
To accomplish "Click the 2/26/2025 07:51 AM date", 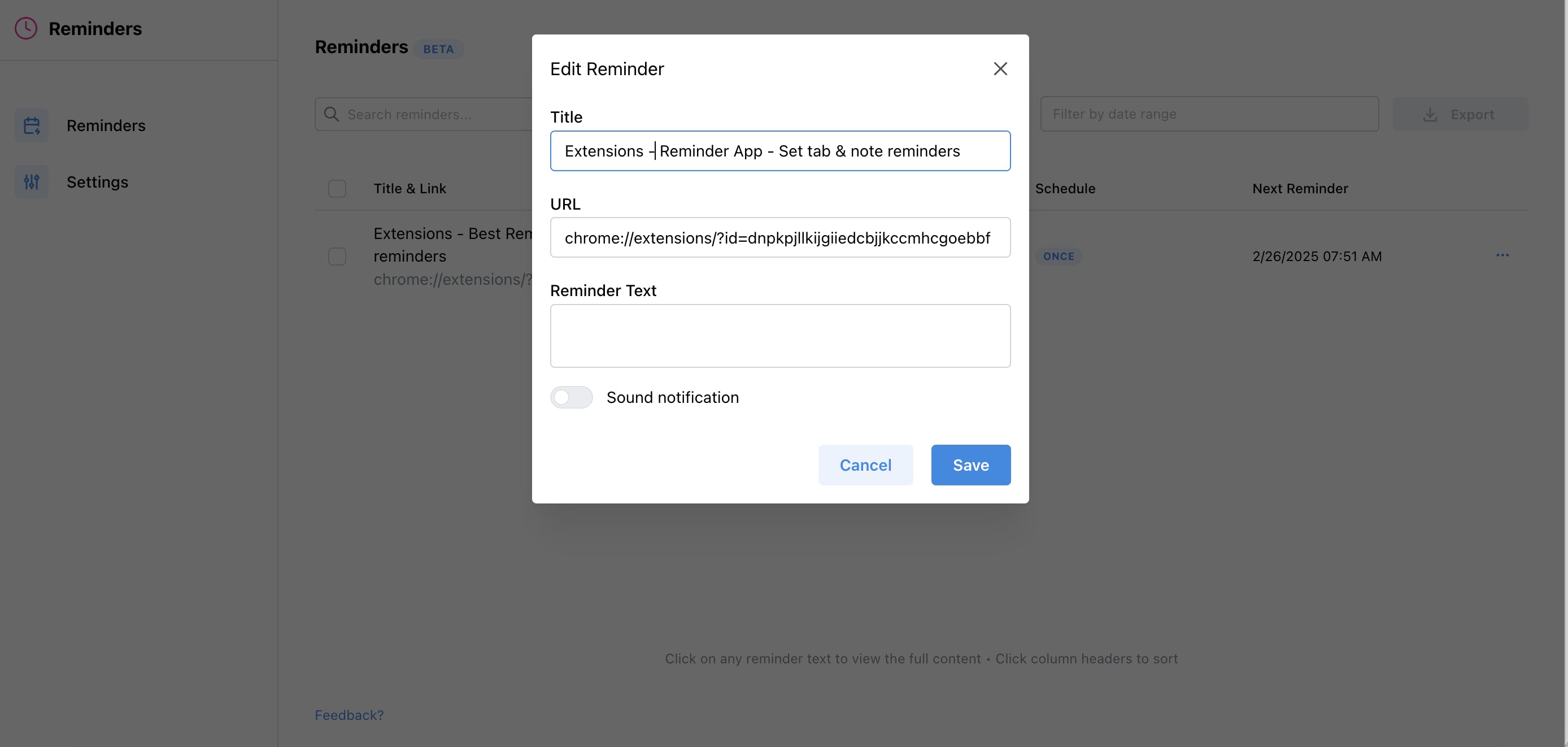I will tap(1317, 257).
